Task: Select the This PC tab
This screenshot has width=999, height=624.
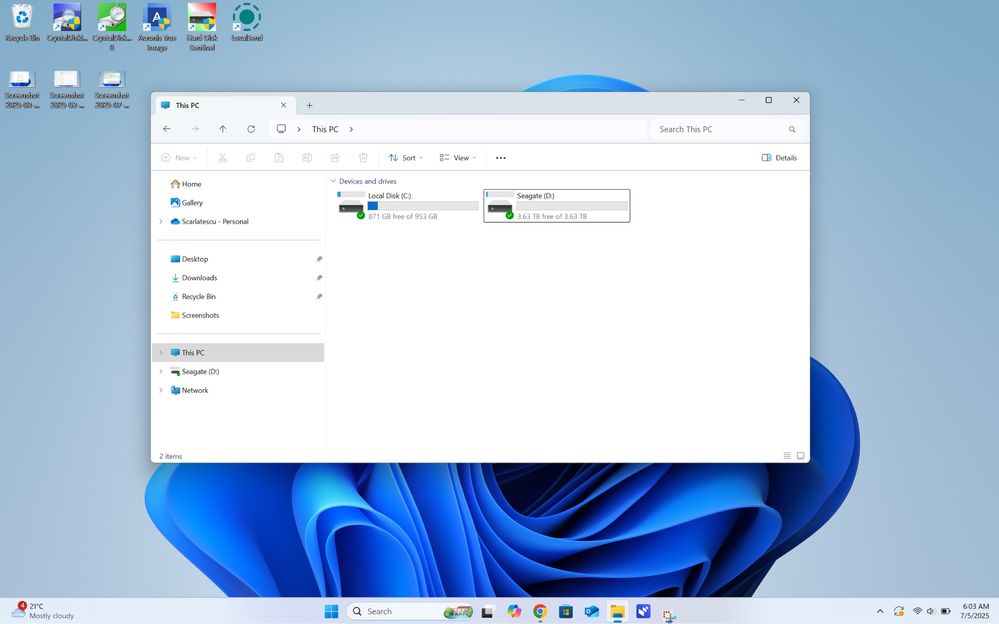Action: click(x=223, y=105)
